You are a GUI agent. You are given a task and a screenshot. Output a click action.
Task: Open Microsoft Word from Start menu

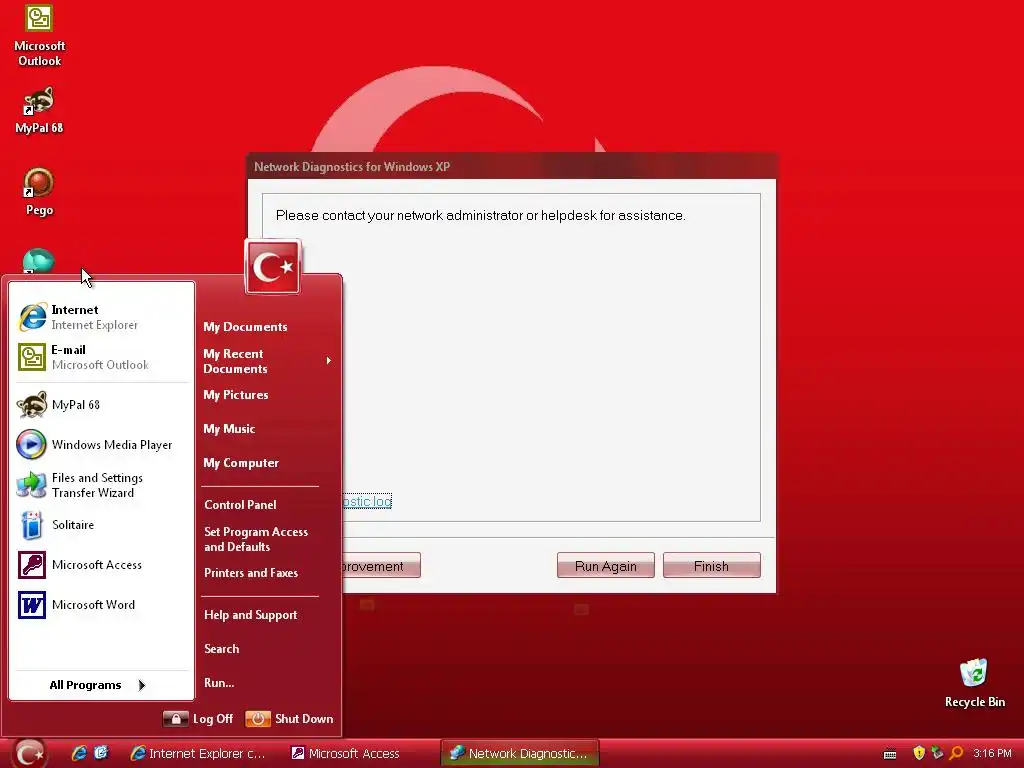tap(102, 605)
